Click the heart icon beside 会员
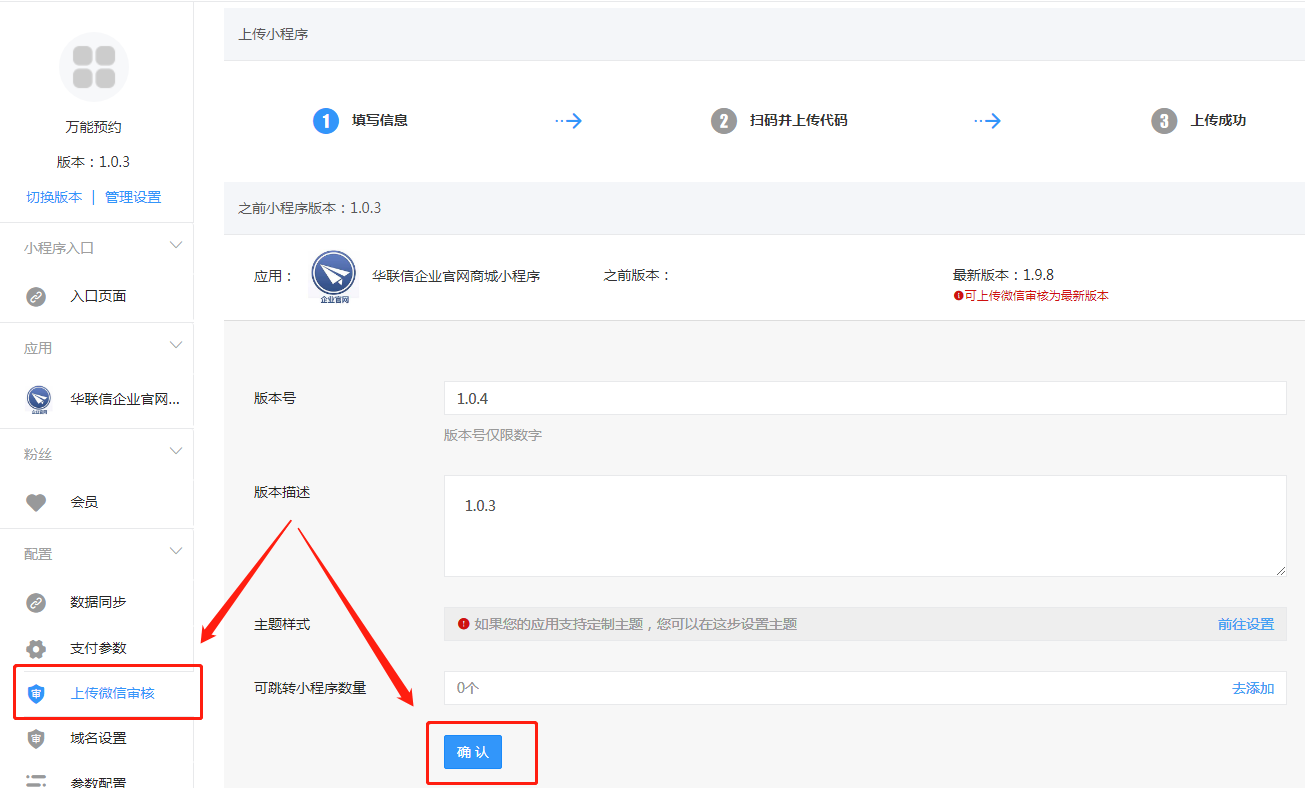 (36, 502)
